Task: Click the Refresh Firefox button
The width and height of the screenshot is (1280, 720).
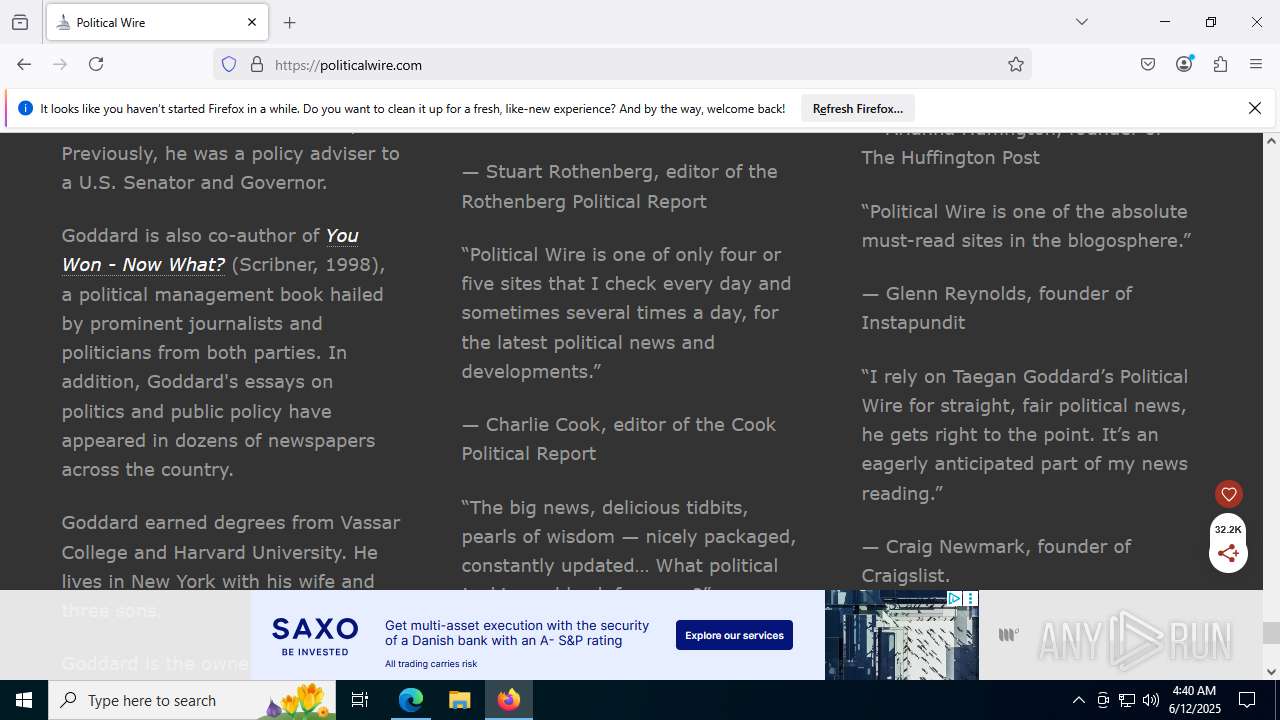Action: pyautogui.click(x=858, y=108)
